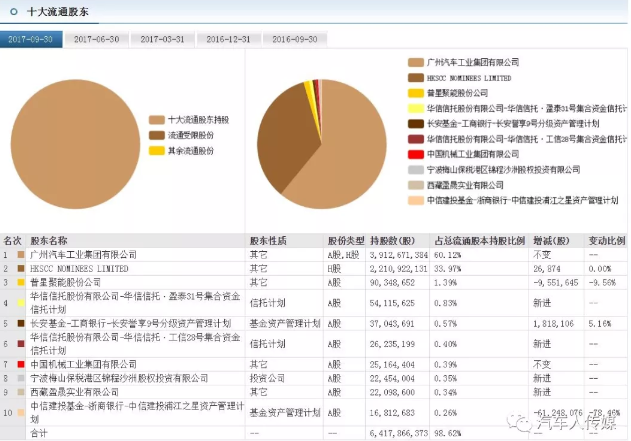Click the 中信建投基金 legend color box

416,200
